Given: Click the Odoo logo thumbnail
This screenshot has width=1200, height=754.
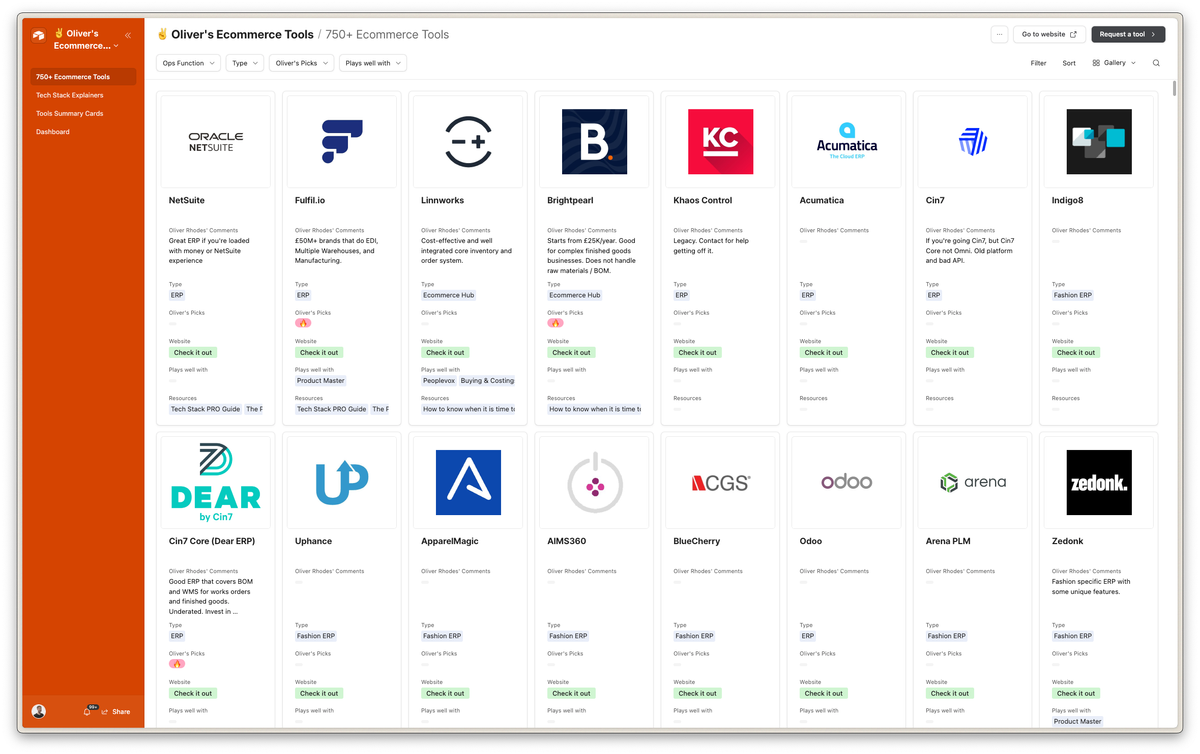Looking at the screenshot, I should pos(846,482).
